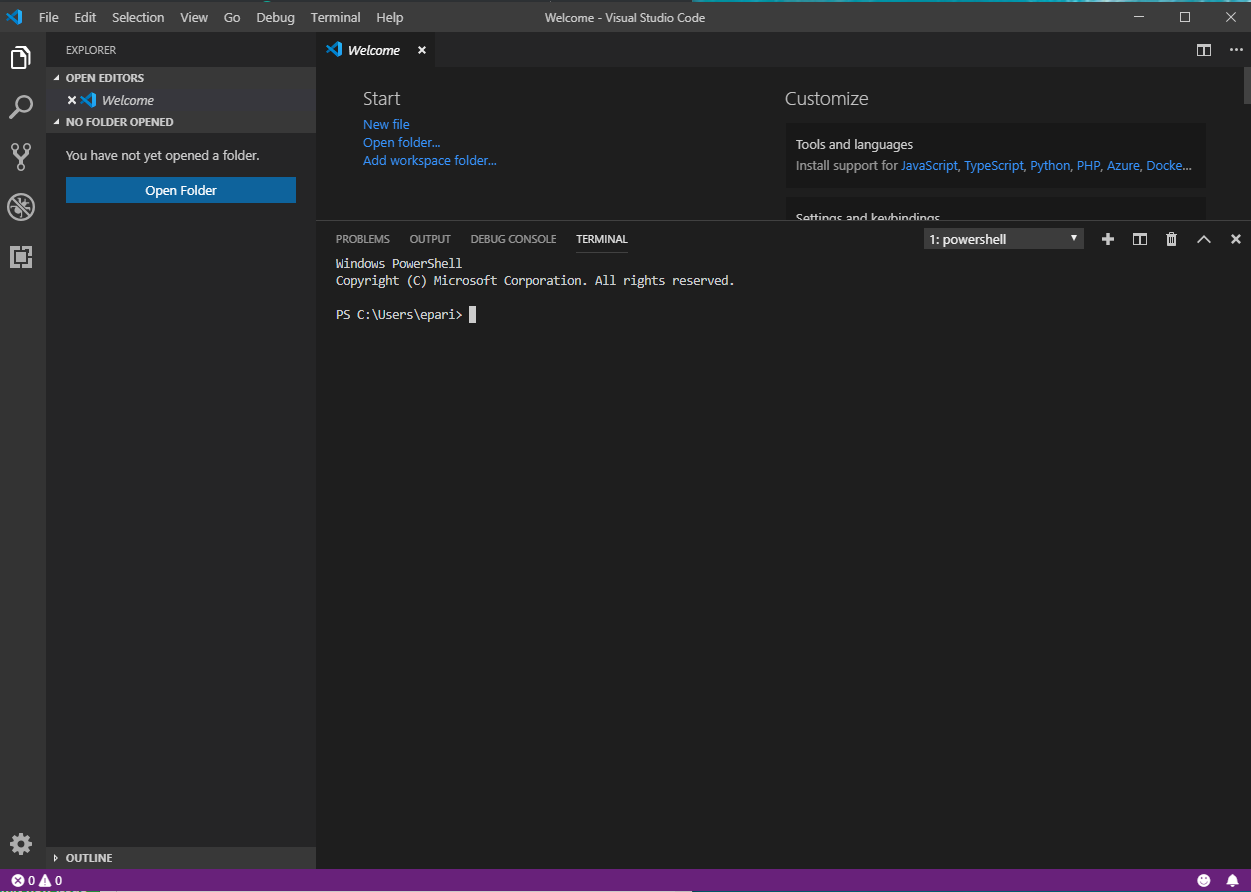This screenshot has height=892, width=1251.
Task: Open the Explorer view in the activity bar
Action: (21, 58)
